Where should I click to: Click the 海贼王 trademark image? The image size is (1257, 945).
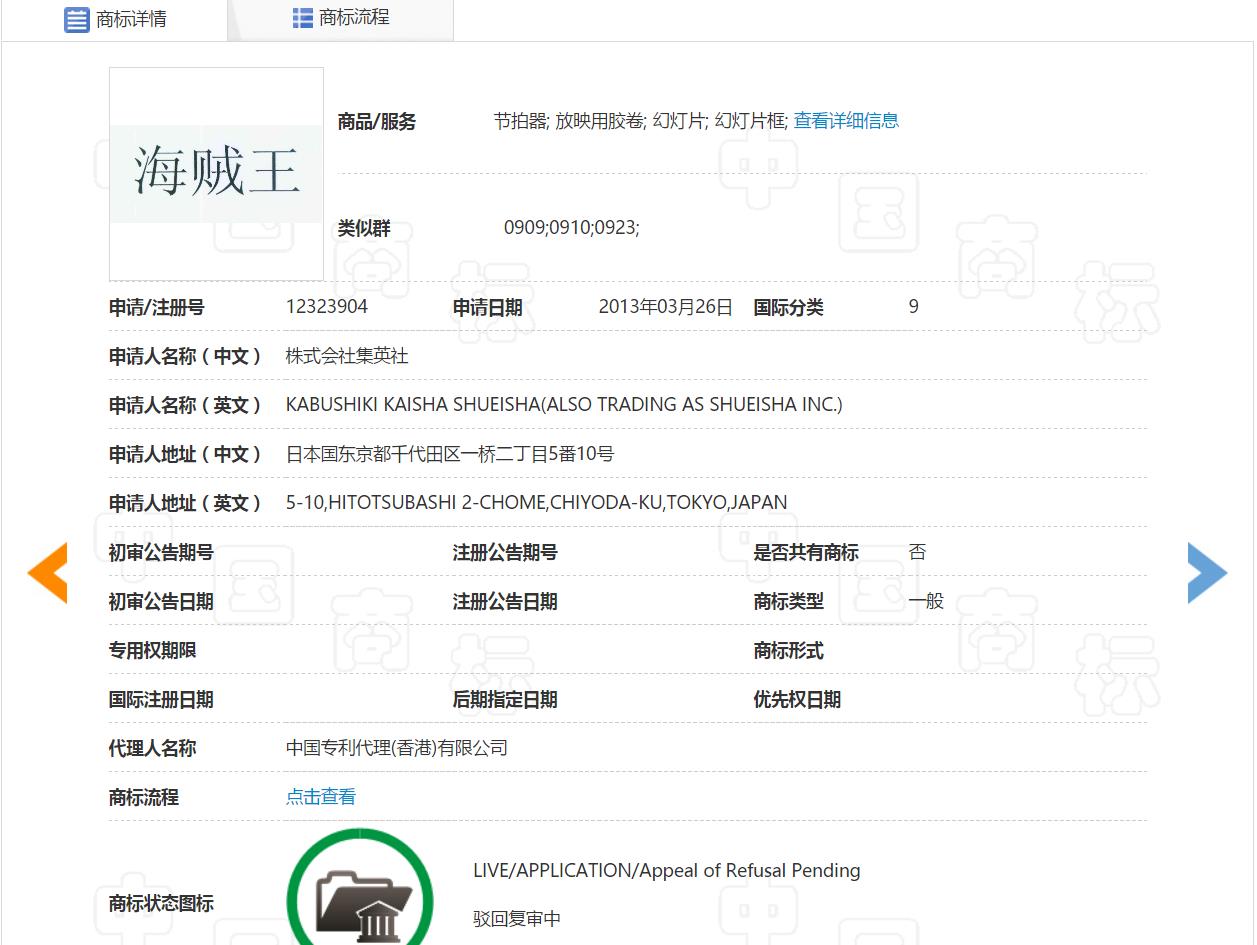click(216, 174)
